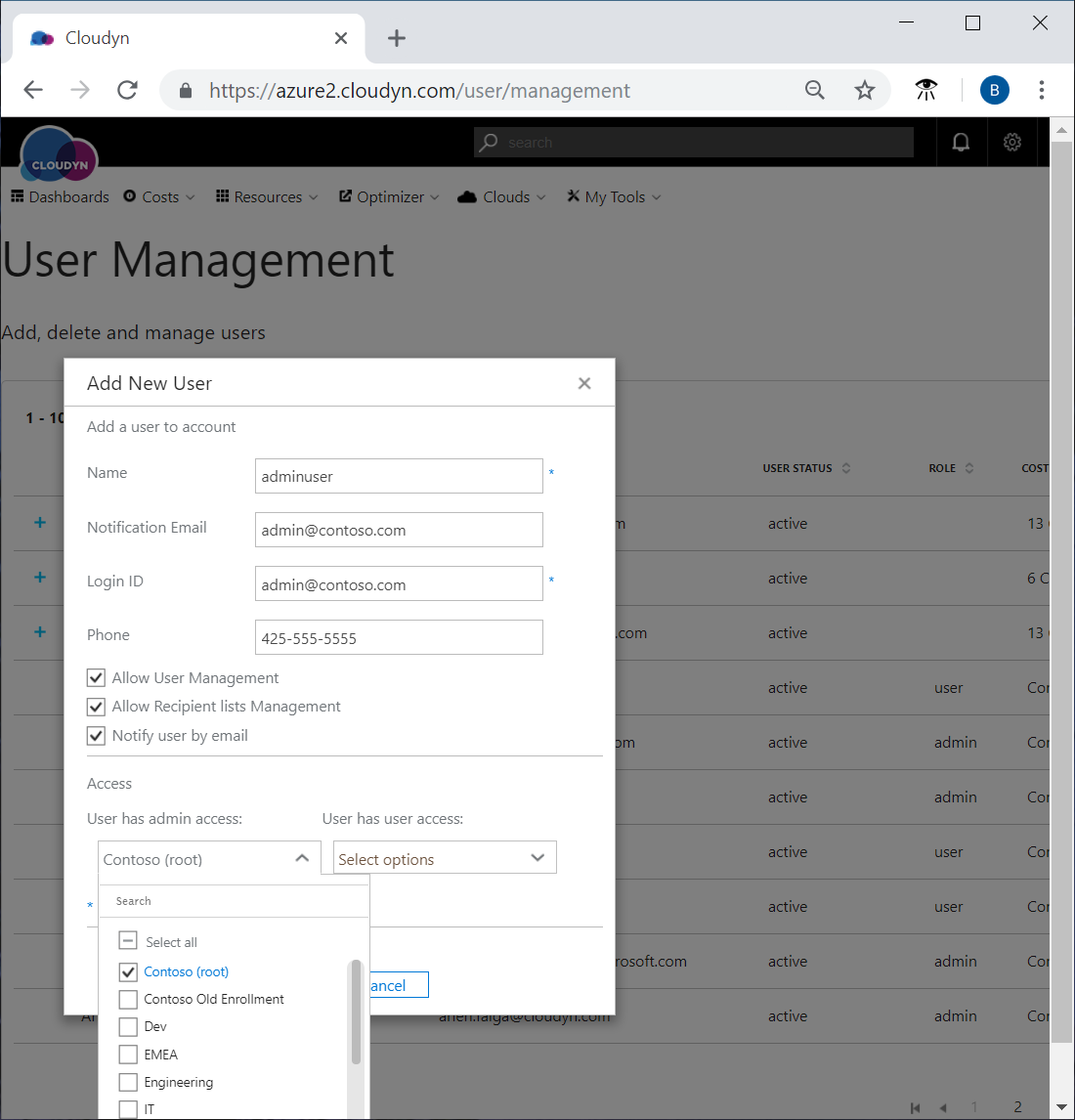
Task: Open the settings gear icon
Action: pos(1012,142)
